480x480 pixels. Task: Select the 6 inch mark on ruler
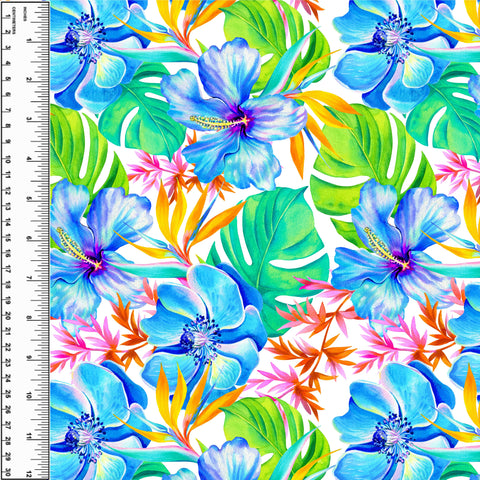(29, 238)
